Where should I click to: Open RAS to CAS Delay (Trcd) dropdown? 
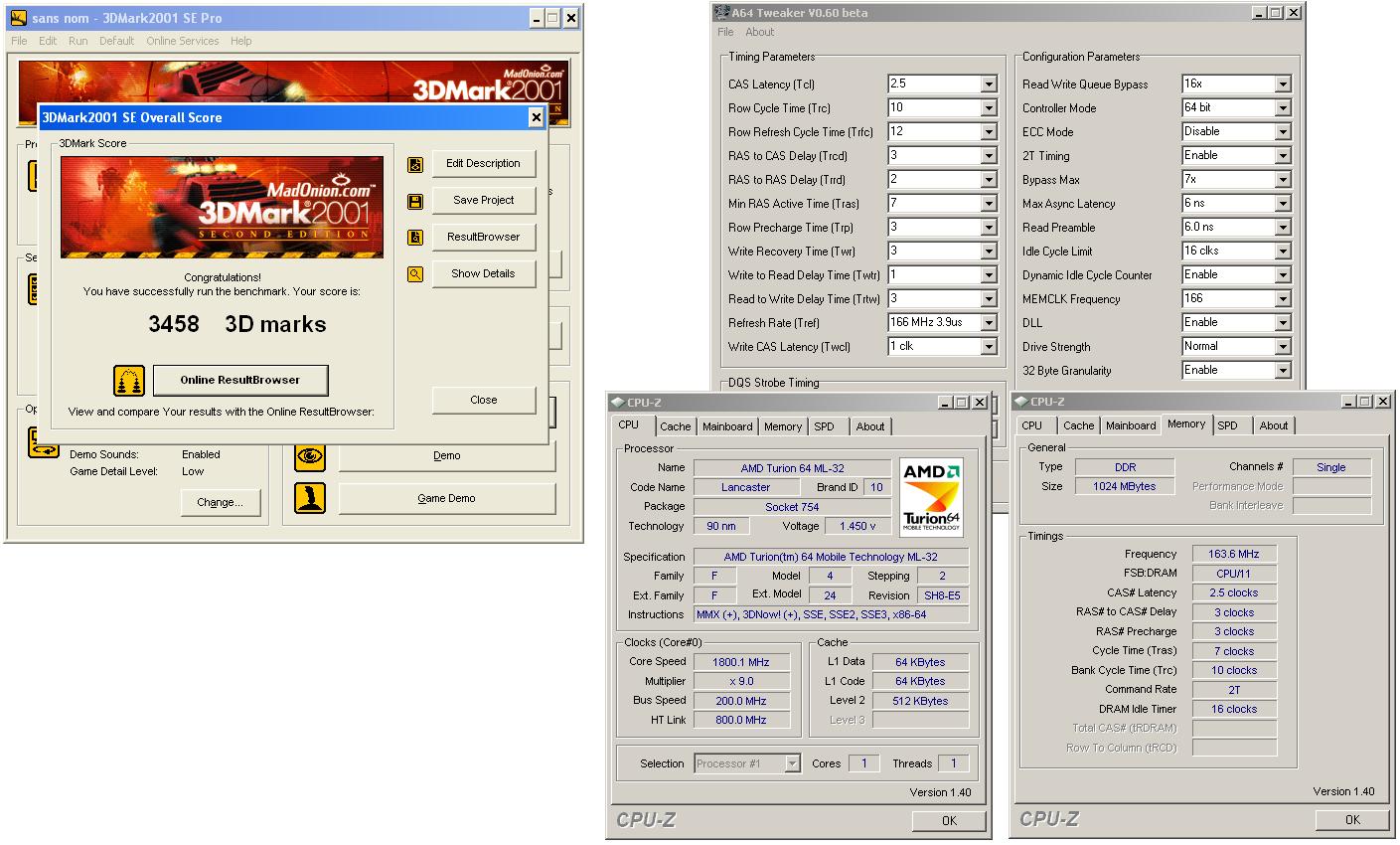pyautogui.click(x=989, y=156)
